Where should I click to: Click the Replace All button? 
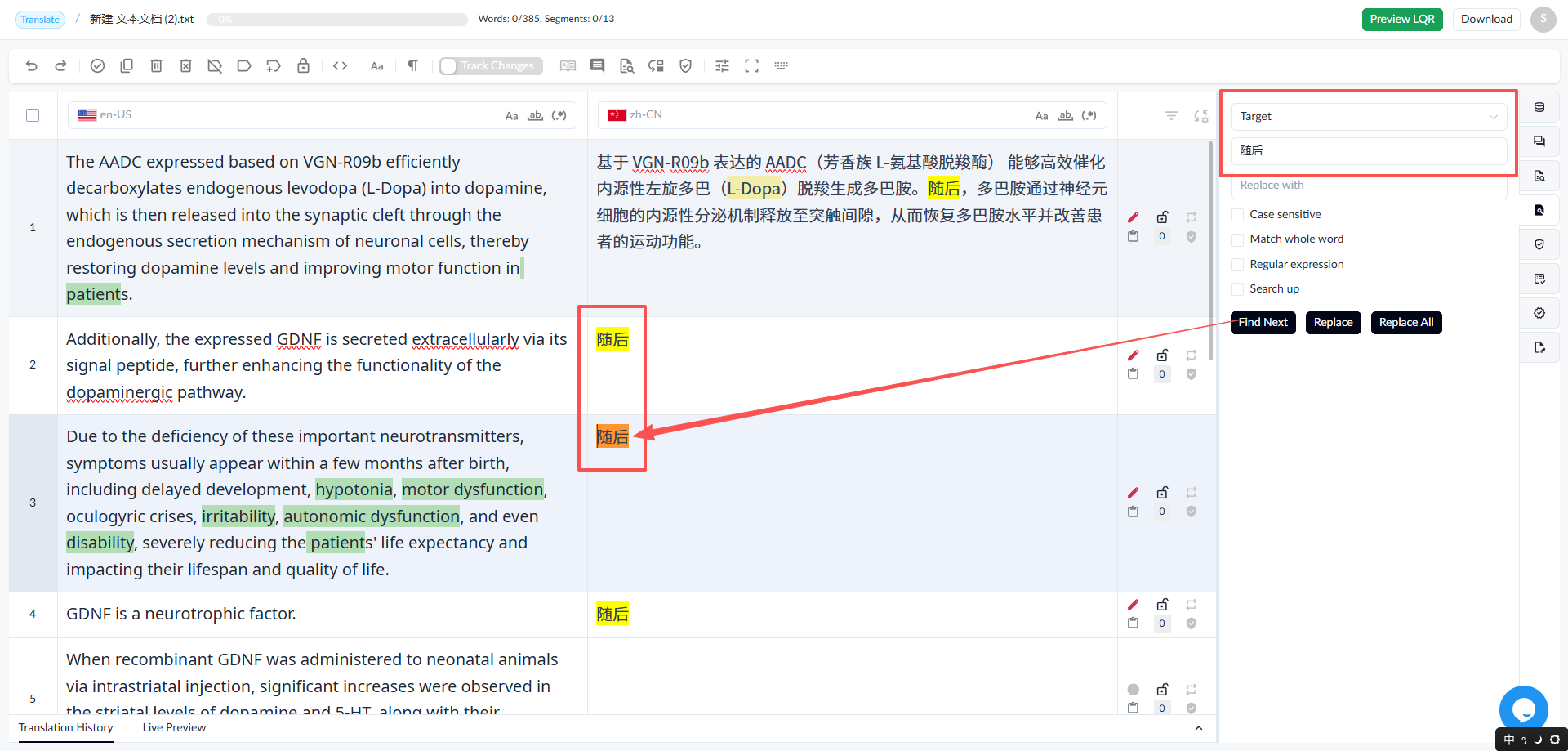1406,323
